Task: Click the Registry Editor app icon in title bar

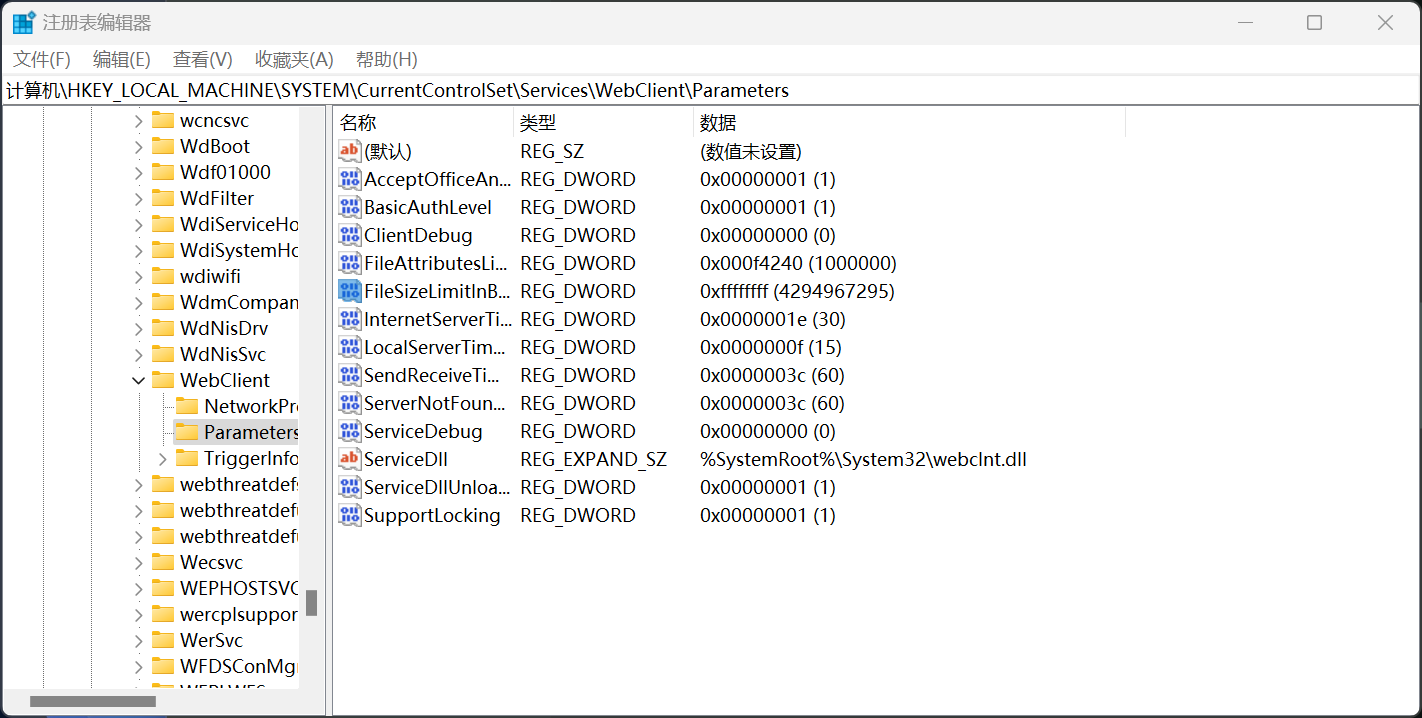Action: (23, 22)
